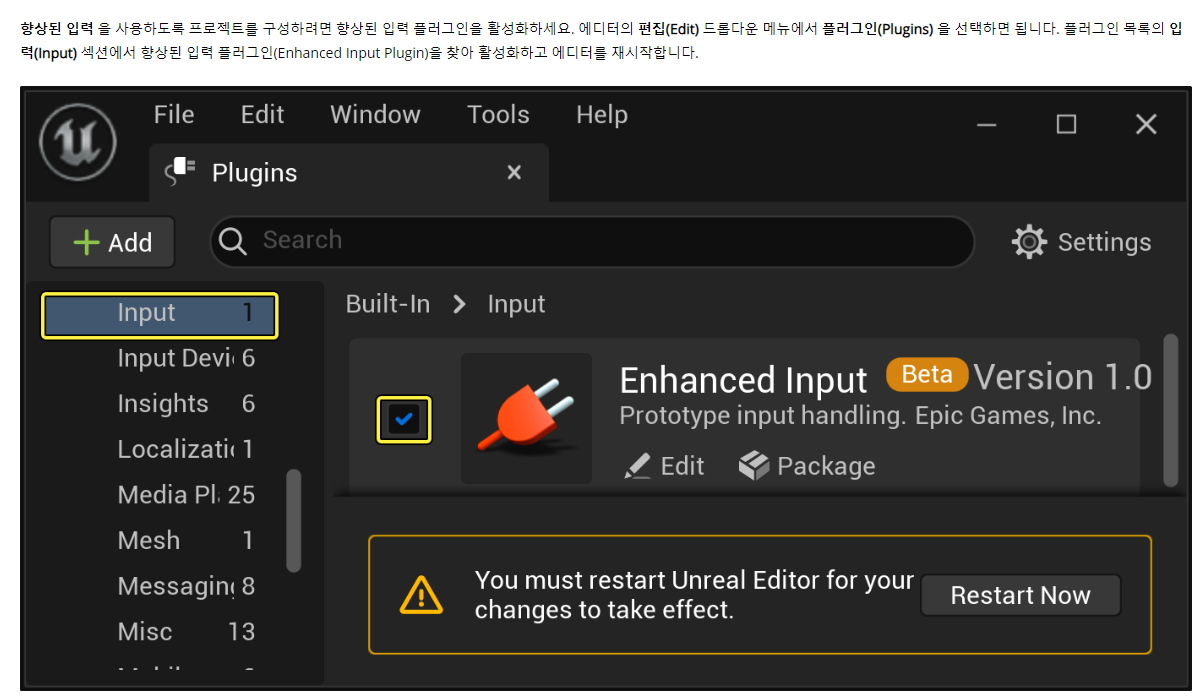The height and width of the screenshot is (696, 1202).
Task: Click the breadcrumb chevron after Built-In
Action: click(x=459, y=304)
